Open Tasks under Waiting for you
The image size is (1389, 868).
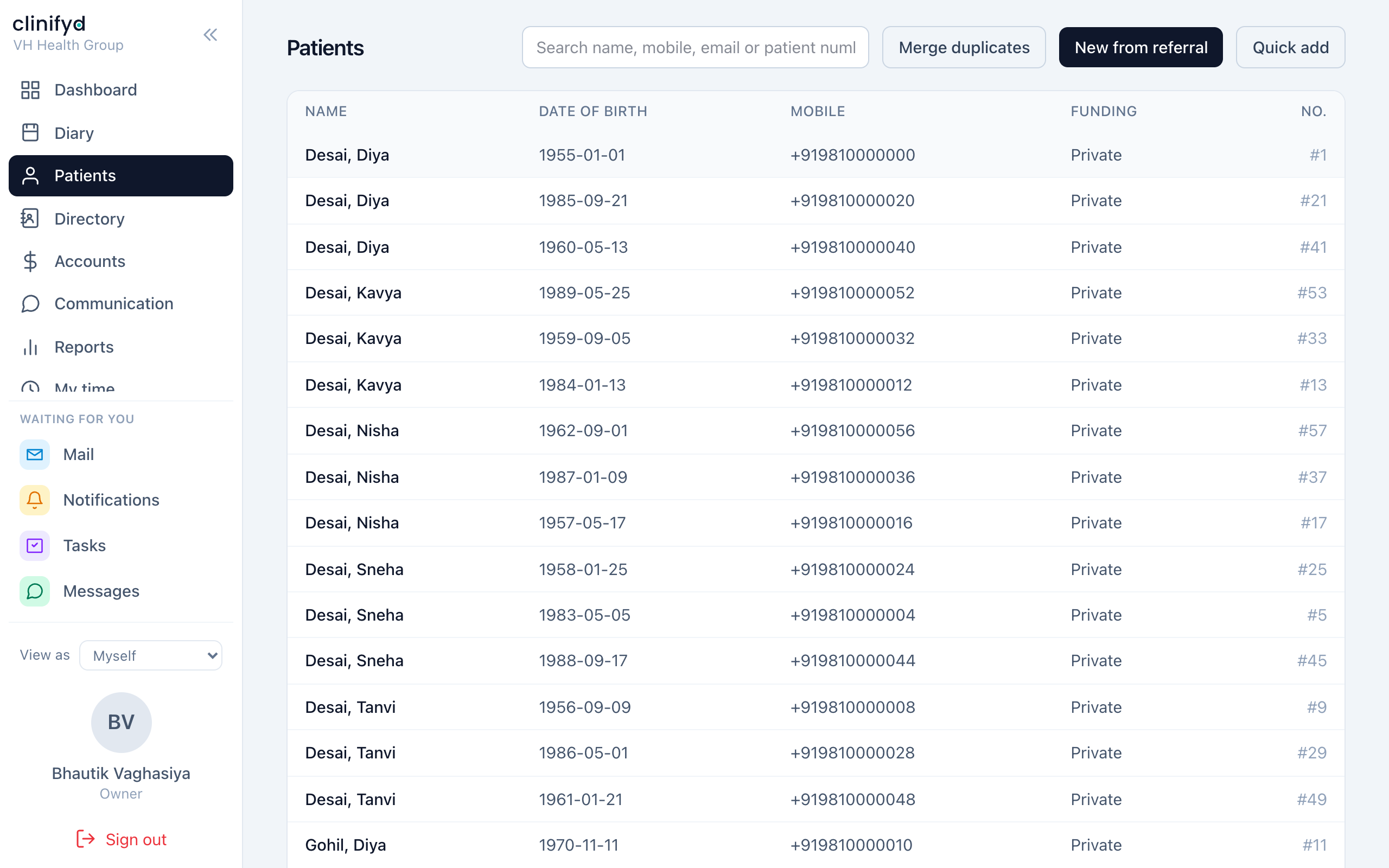121,545
